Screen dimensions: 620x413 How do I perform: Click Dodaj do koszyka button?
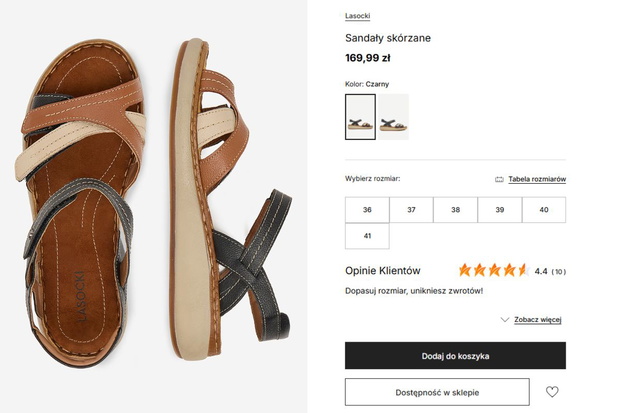[455, 356]
